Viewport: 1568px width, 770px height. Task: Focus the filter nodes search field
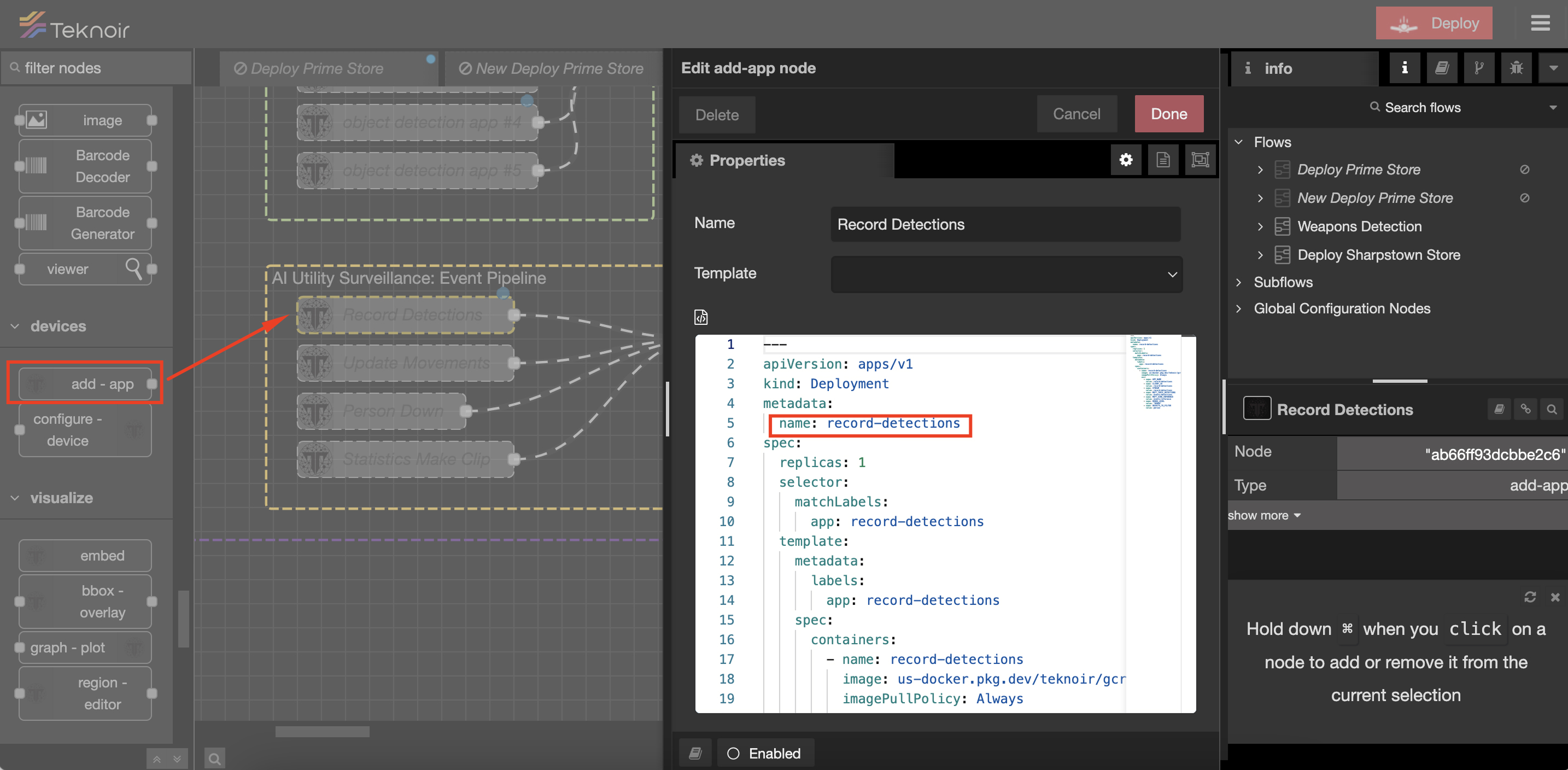[x=96, y=68]
